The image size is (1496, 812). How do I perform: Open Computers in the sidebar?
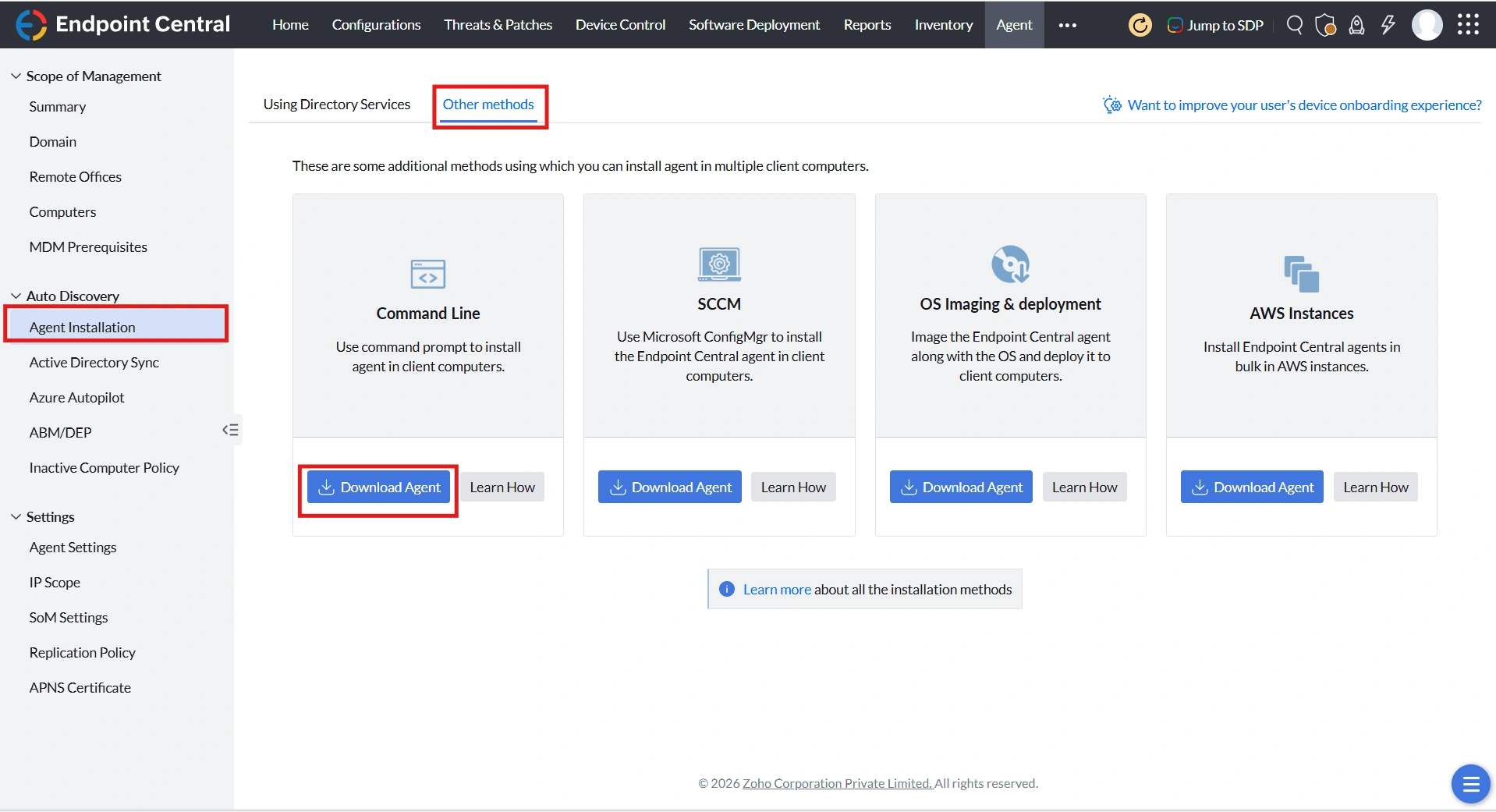[63, 212]
